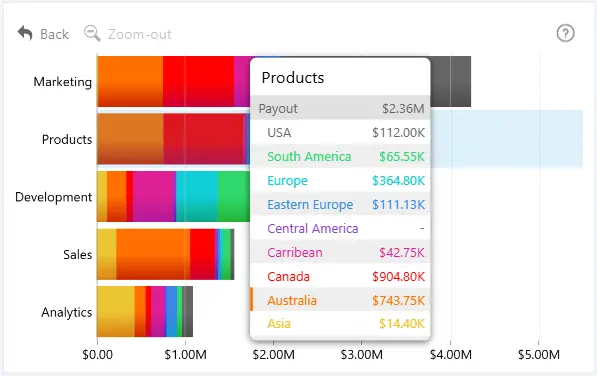The image size is (597, 376).
Task: Click the yellow Asia segment in Analytics bar
Action: pos(116,312)
